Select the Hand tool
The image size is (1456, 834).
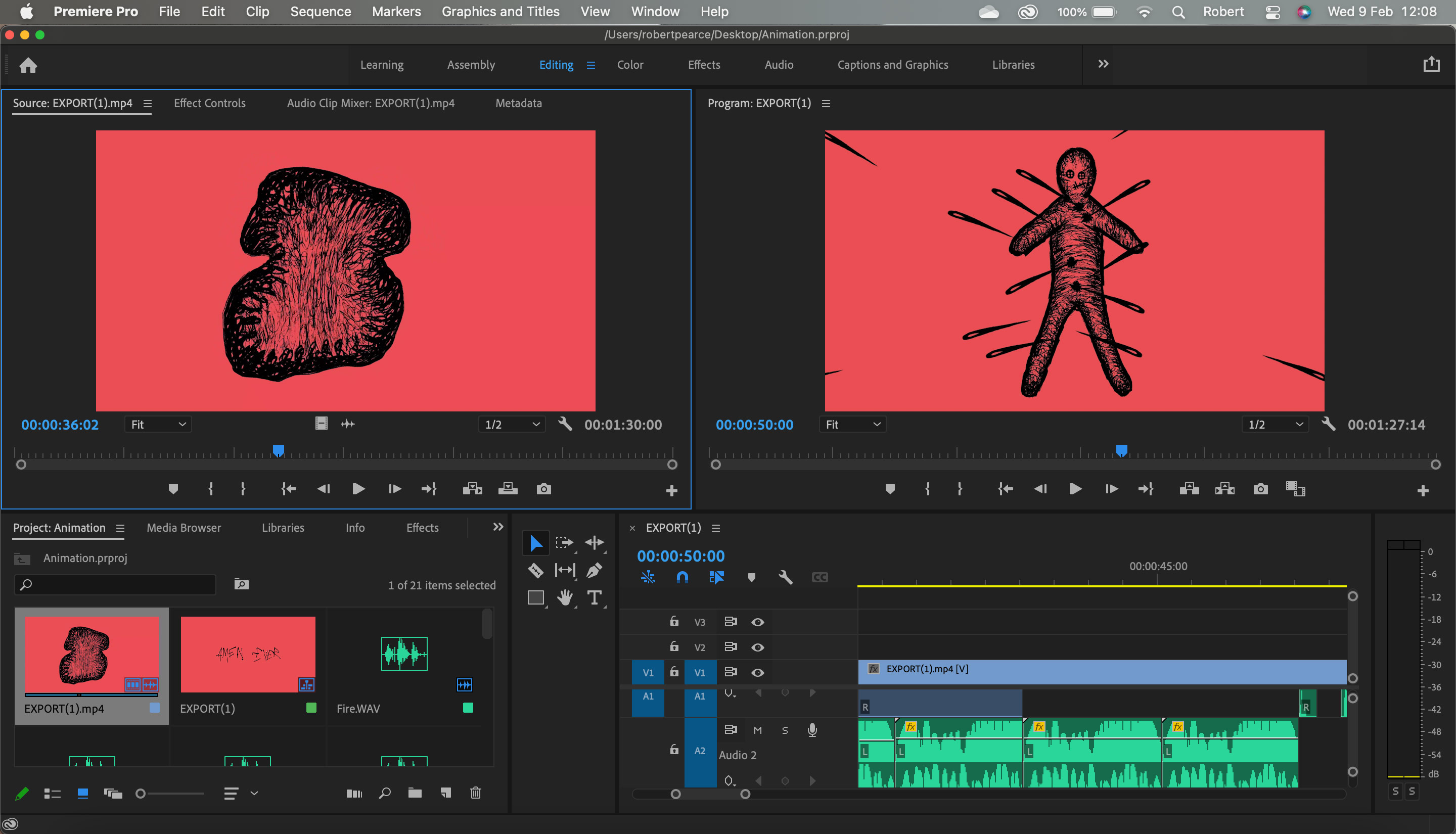tap(565, 597)
